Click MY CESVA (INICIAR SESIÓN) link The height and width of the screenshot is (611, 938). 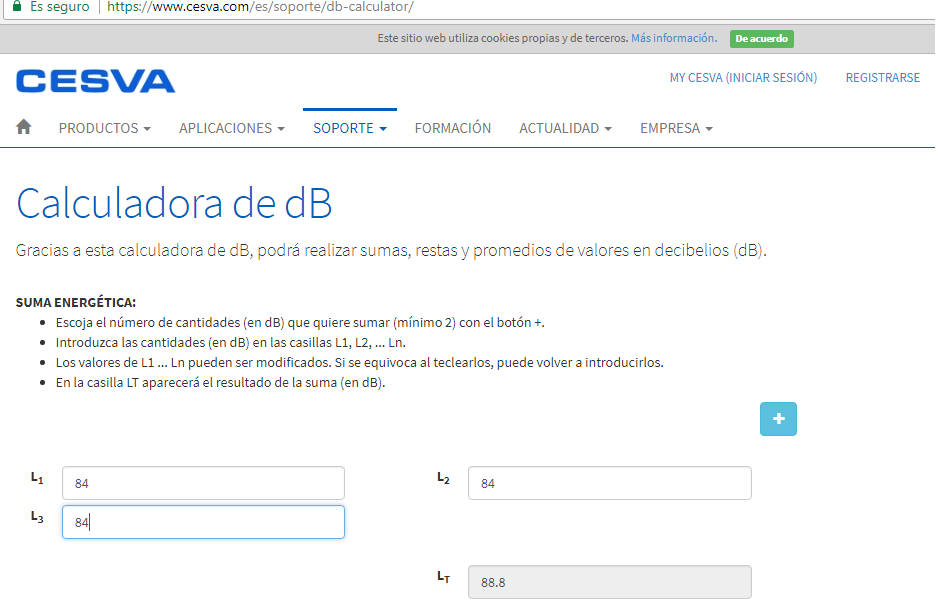(x=743, y=77)
